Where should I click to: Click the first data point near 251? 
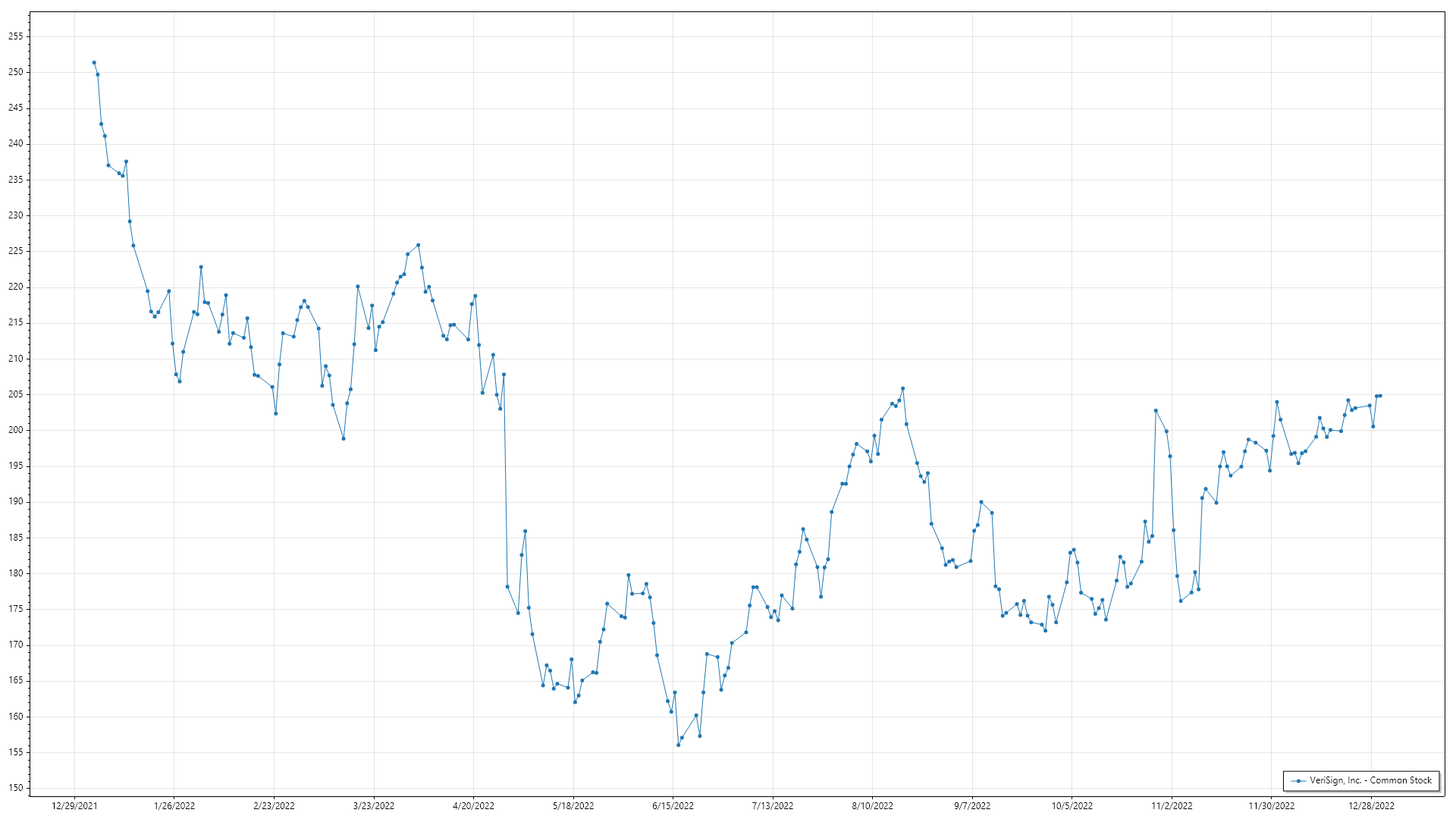[x=94, y=63]
